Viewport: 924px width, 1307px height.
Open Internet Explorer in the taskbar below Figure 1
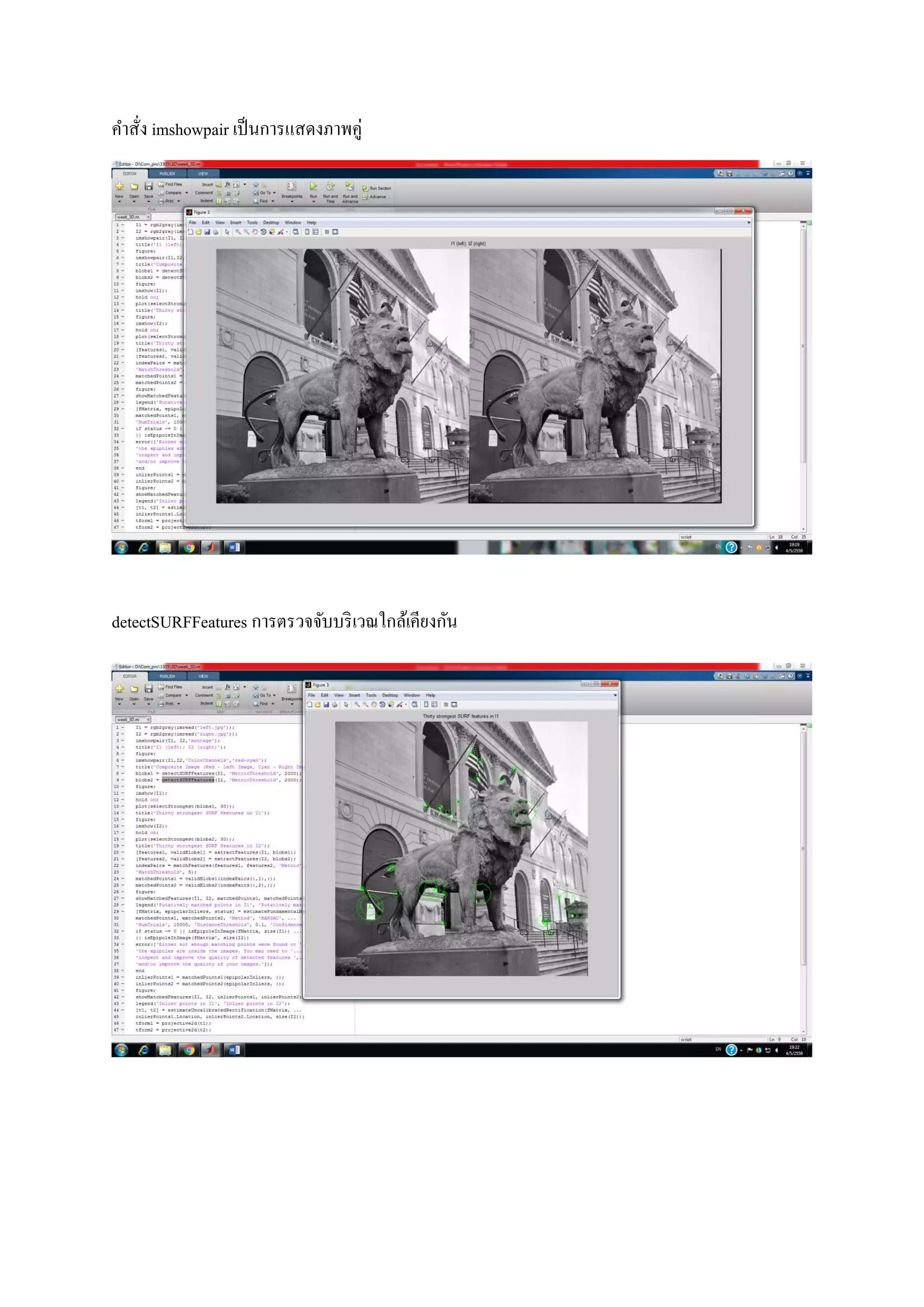coord(143,547)
